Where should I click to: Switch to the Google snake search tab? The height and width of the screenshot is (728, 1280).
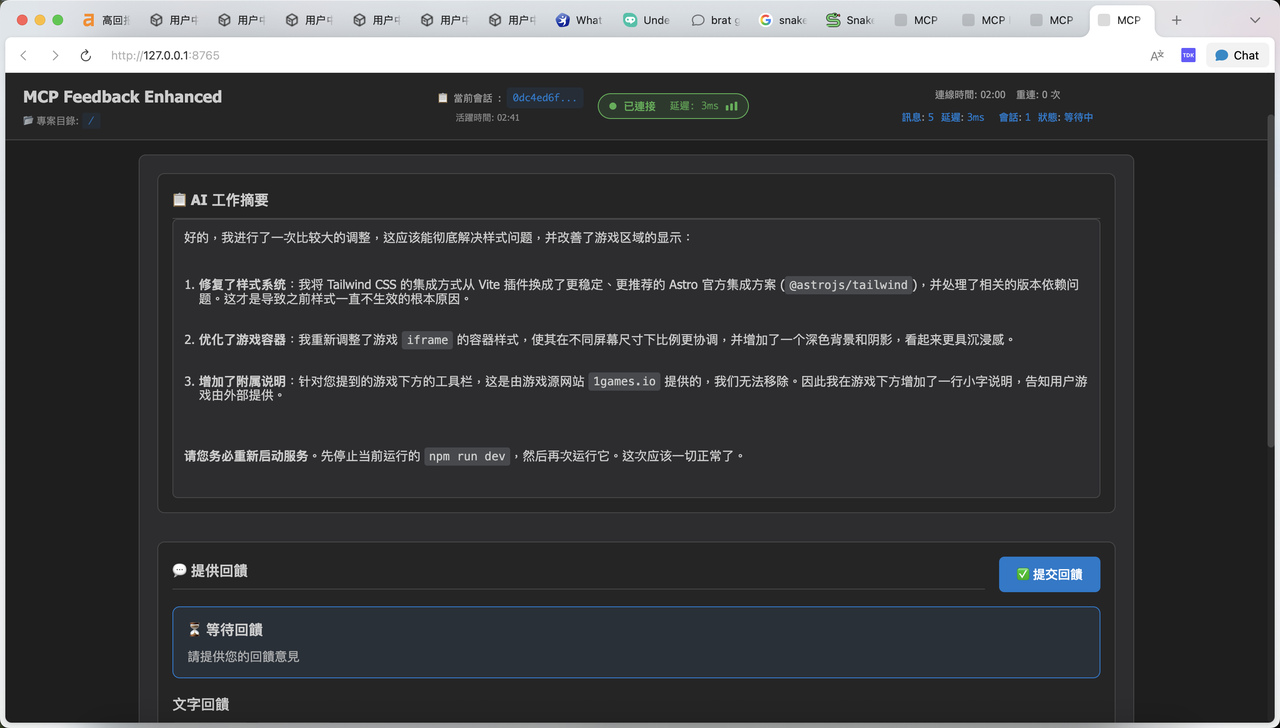coord(782,20)
